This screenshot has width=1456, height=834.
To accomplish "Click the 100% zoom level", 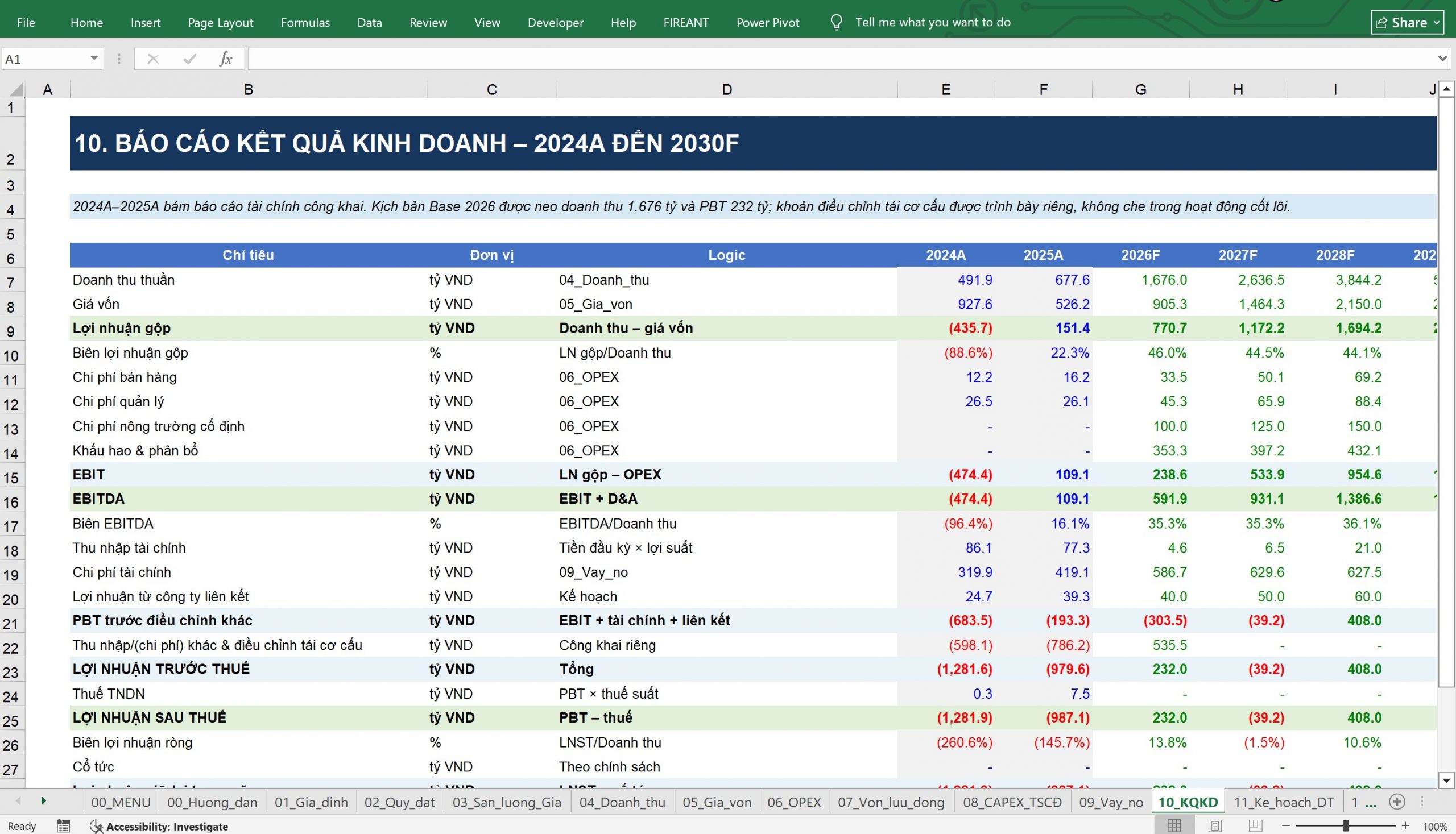I will pyautogui.click(x=1435, y=827).
